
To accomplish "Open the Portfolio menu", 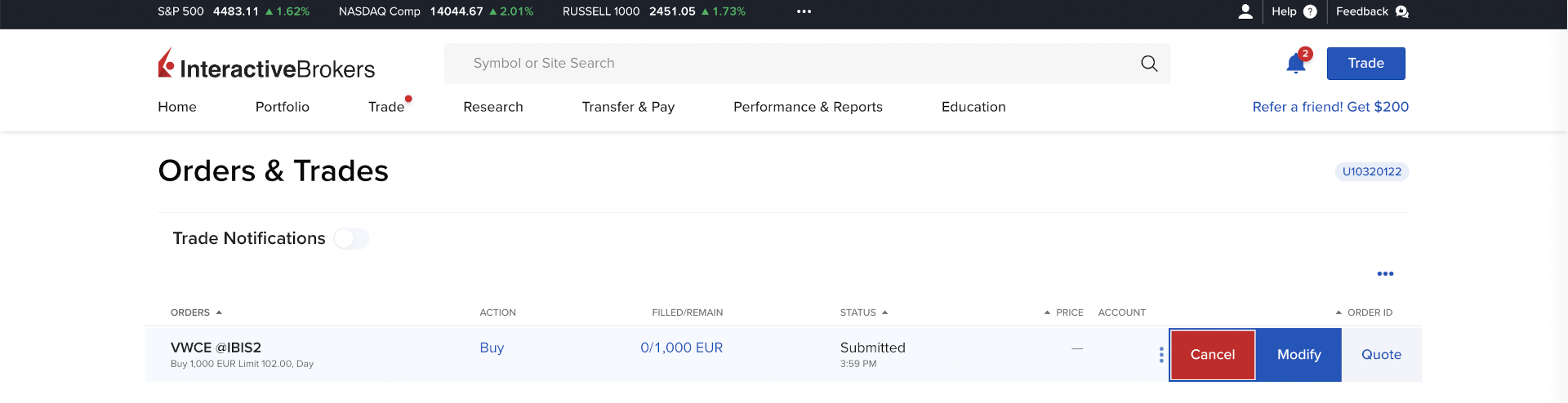I will tap(282, 107).
